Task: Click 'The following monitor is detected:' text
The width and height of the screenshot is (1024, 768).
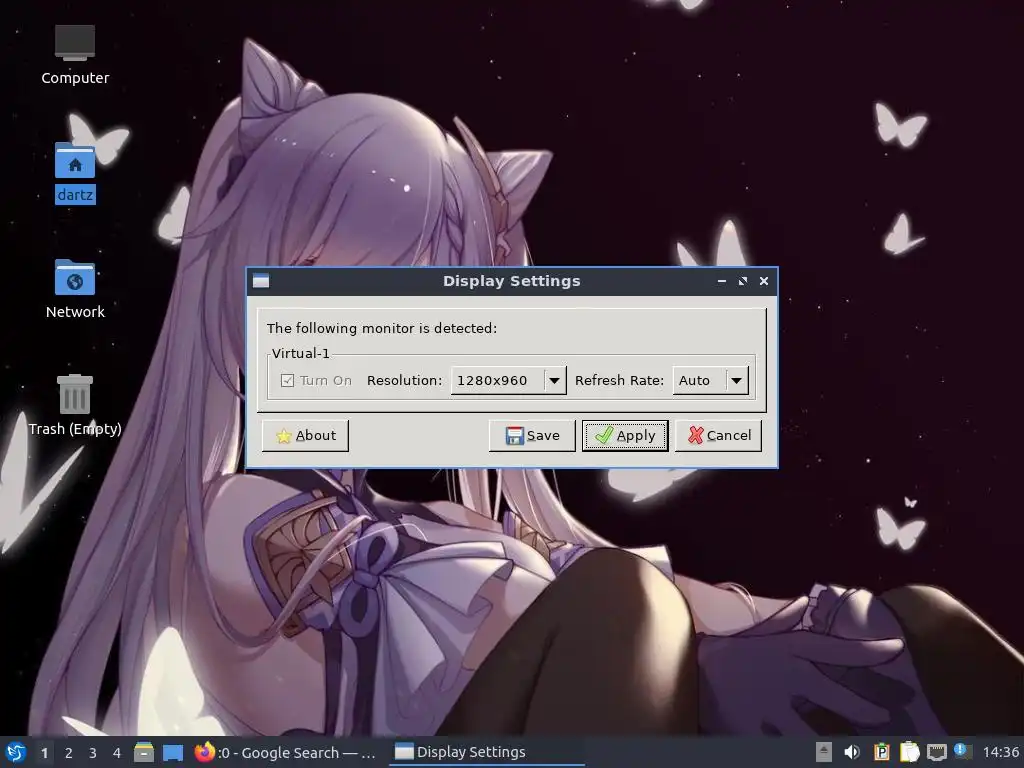Action: coord(381,328)
